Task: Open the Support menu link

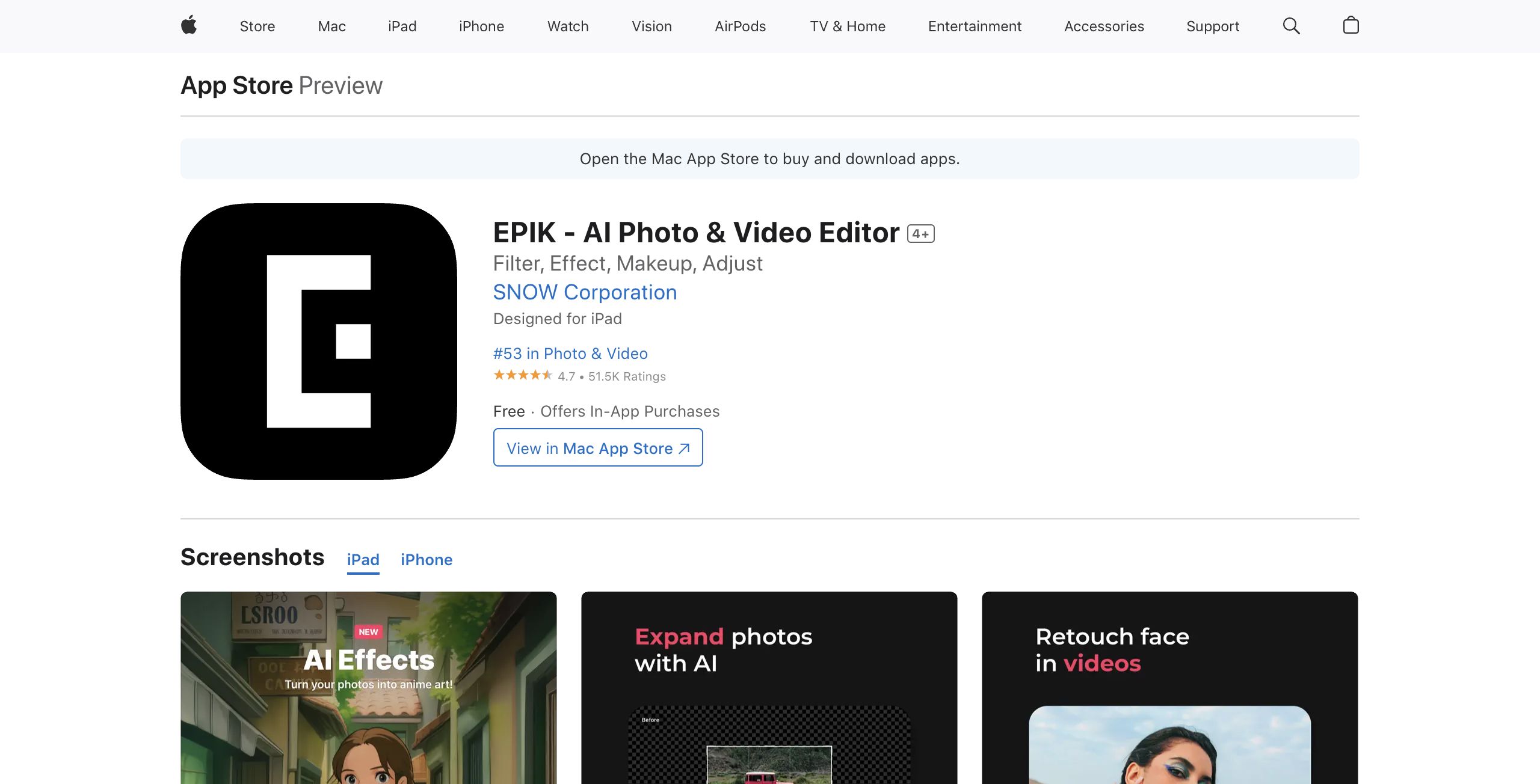Action: point(1212,26)
